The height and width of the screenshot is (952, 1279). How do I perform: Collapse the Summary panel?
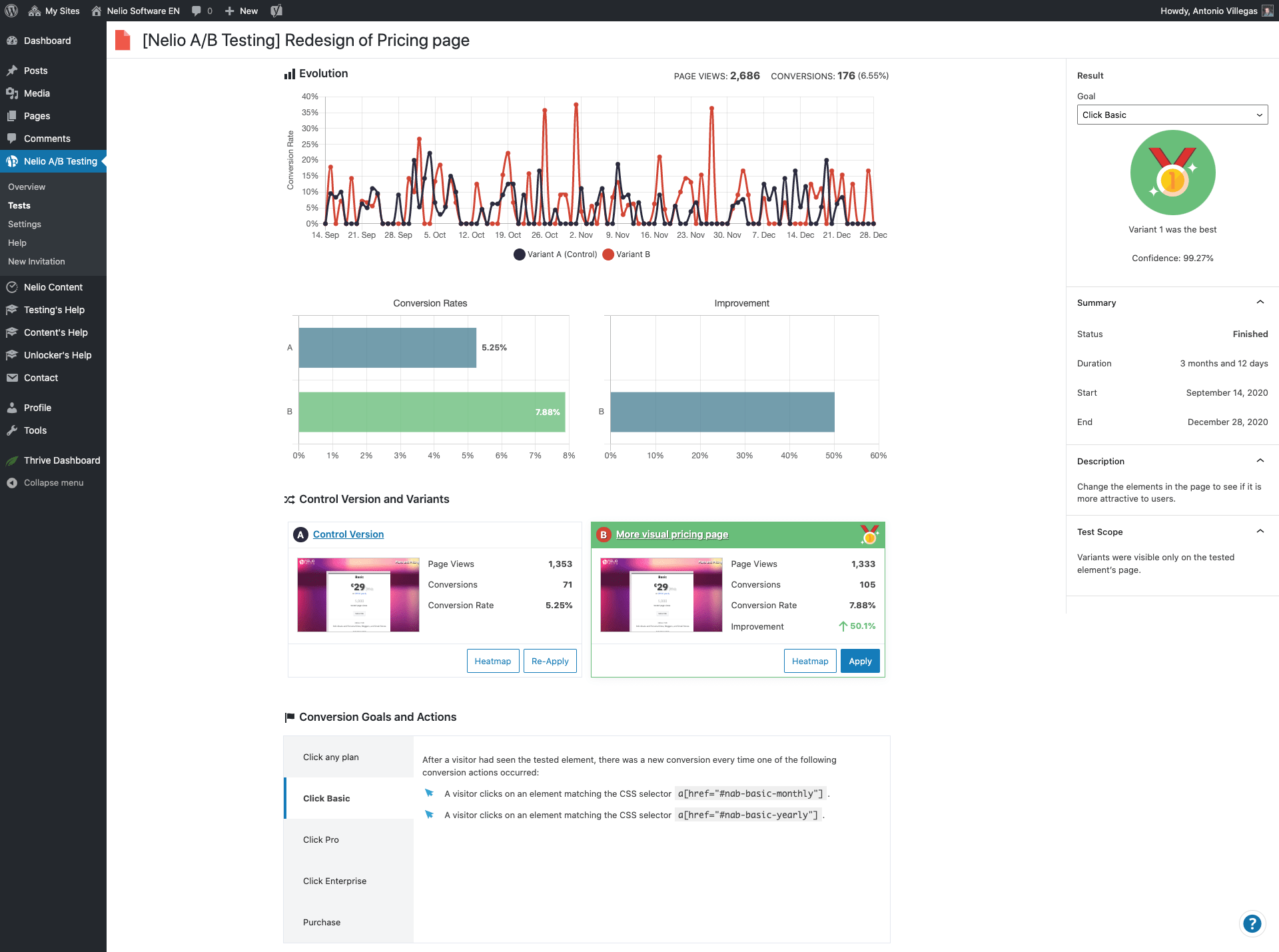click(1260, 302)
